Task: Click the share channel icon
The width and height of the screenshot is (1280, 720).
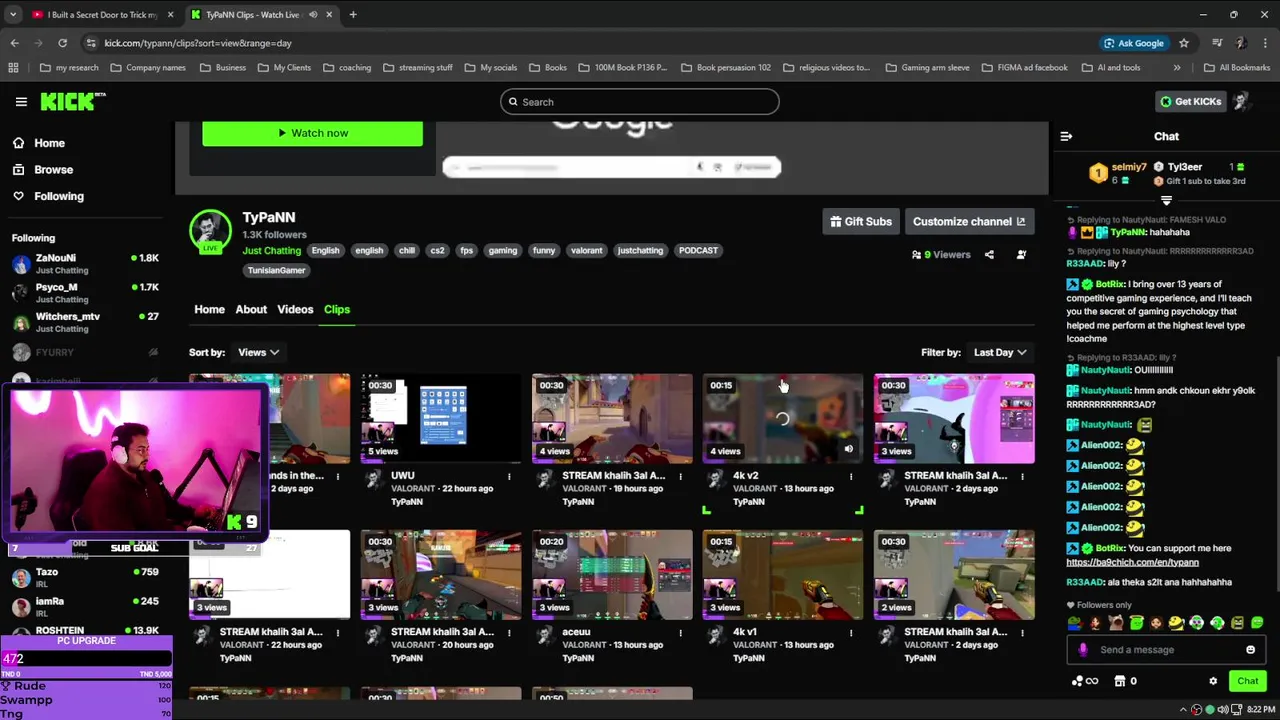Action: (x=989, y=255)
